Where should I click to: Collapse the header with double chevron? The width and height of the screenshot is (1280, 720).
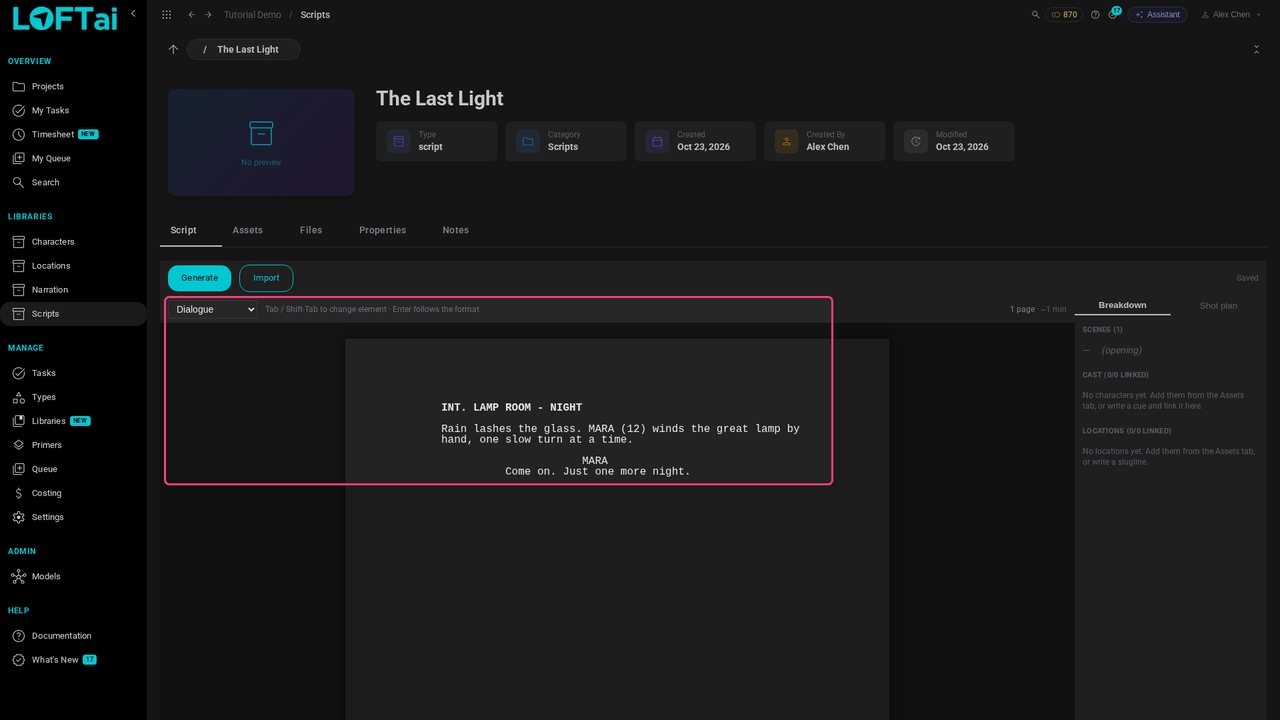point(1256,49)
